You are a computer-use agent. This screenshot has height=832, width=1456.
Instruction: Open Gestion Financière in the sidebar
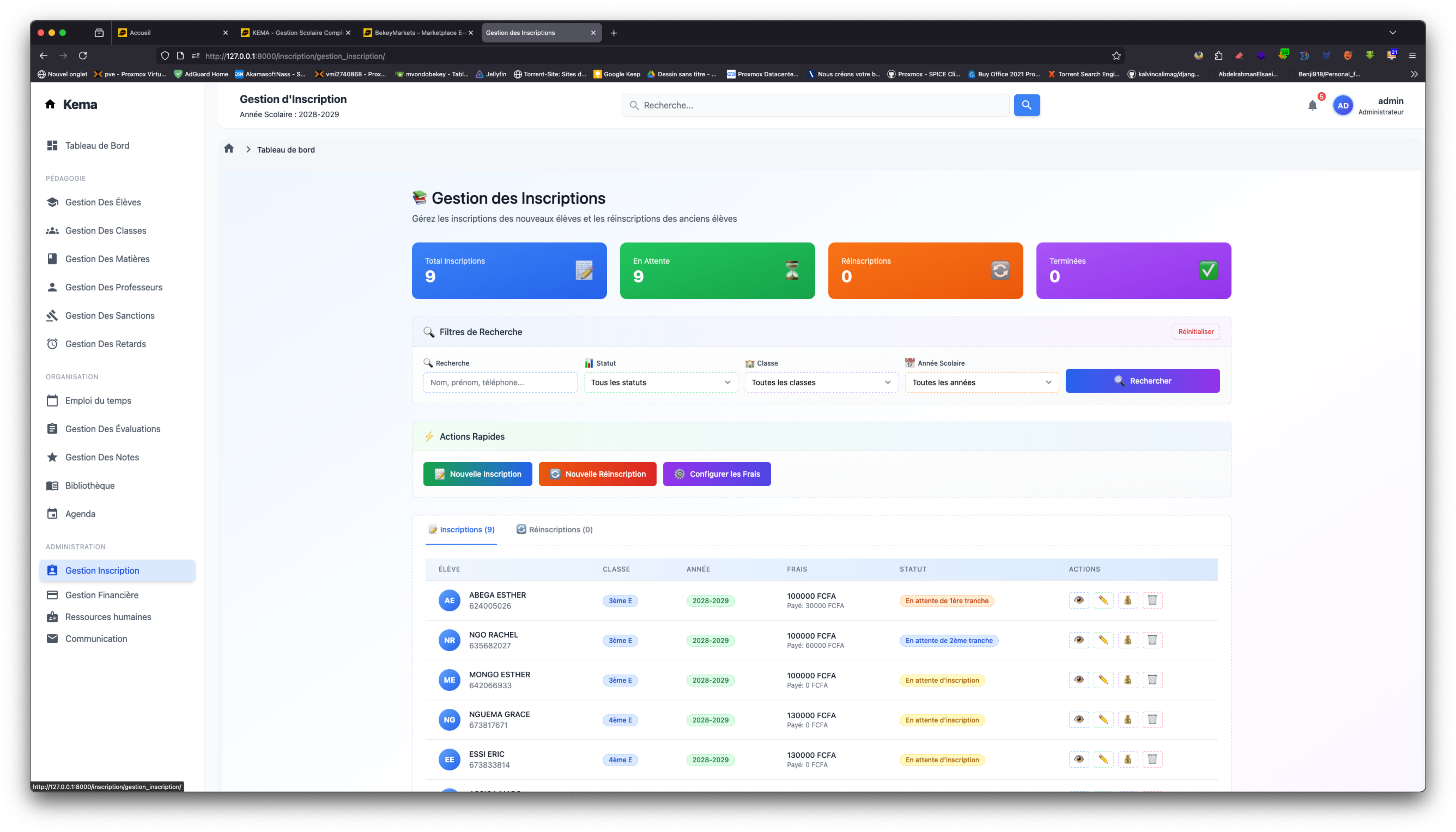point(102,595)
